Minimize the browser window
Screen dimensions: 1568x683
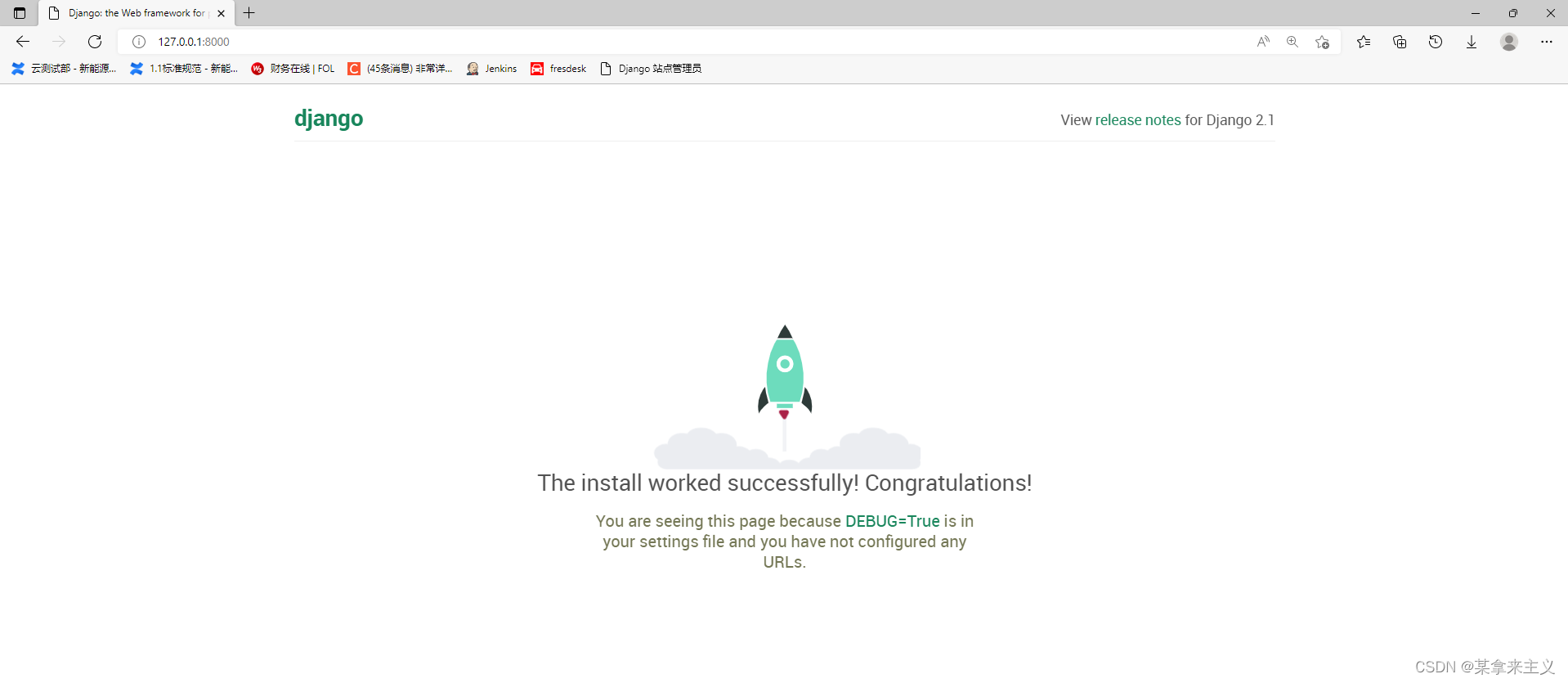click(1476, 13)
